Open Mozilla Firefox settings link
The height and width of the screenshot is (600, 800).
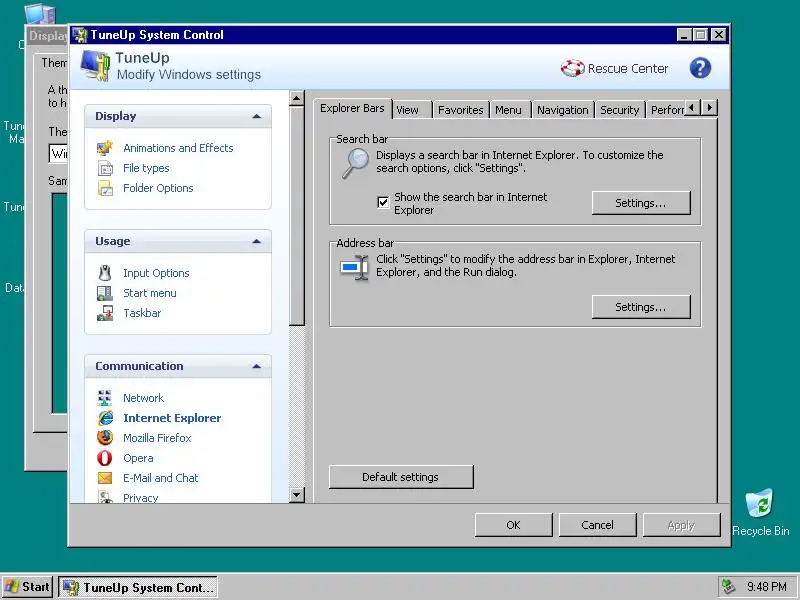(x=157, y=438)
